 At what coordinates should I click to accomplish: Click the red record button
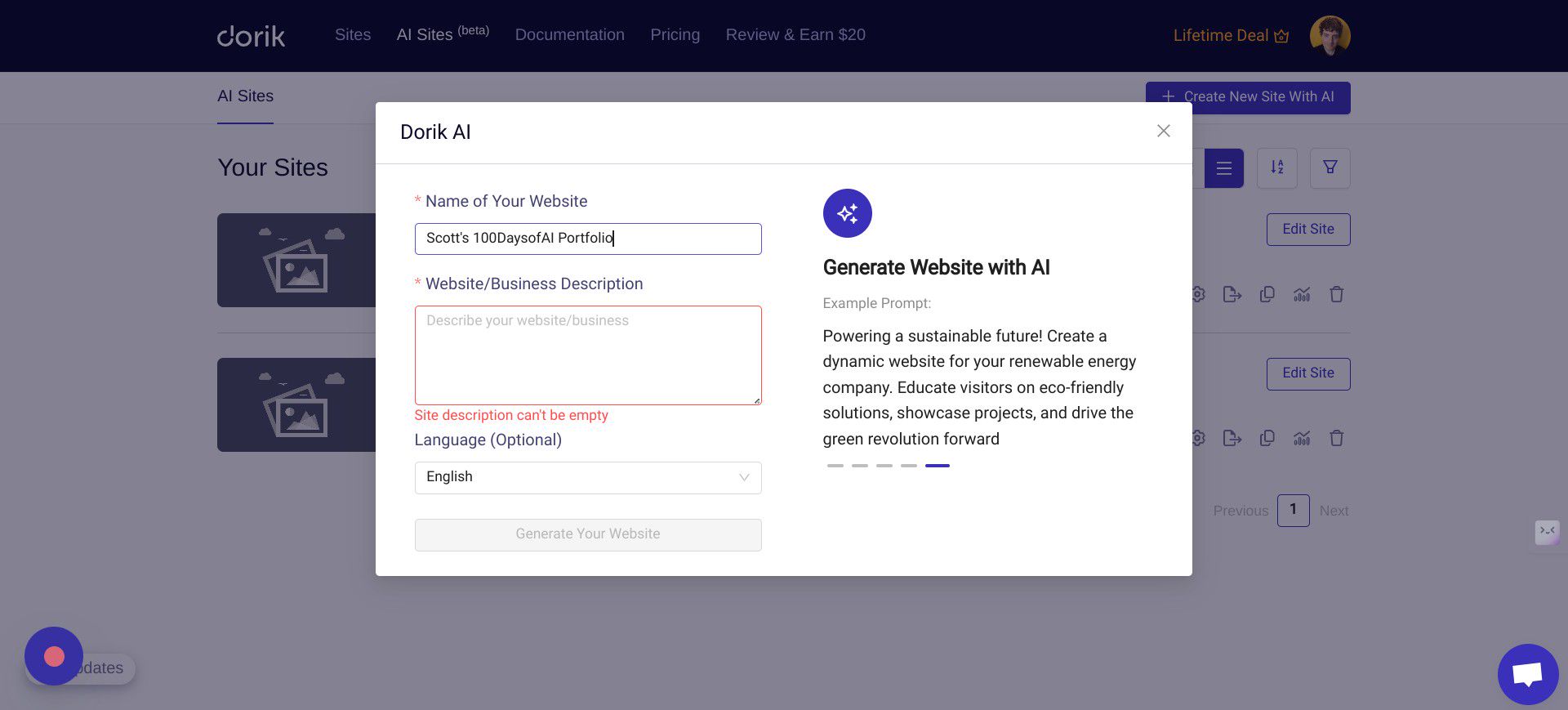pyautogui.click(x=54, y=656)
